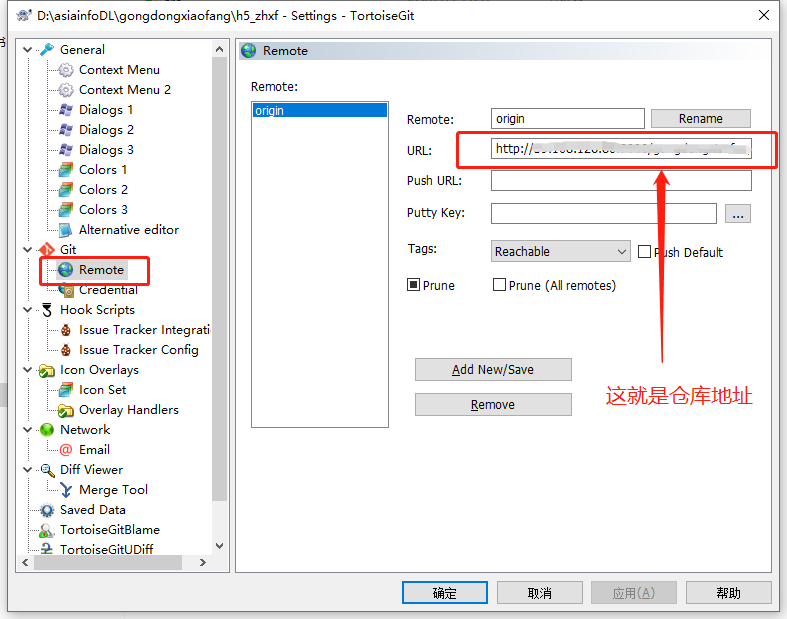The height and width of the screenshot is (619, 787).
Task: Click the Add New/Save button
Action: tap(493, 369)
